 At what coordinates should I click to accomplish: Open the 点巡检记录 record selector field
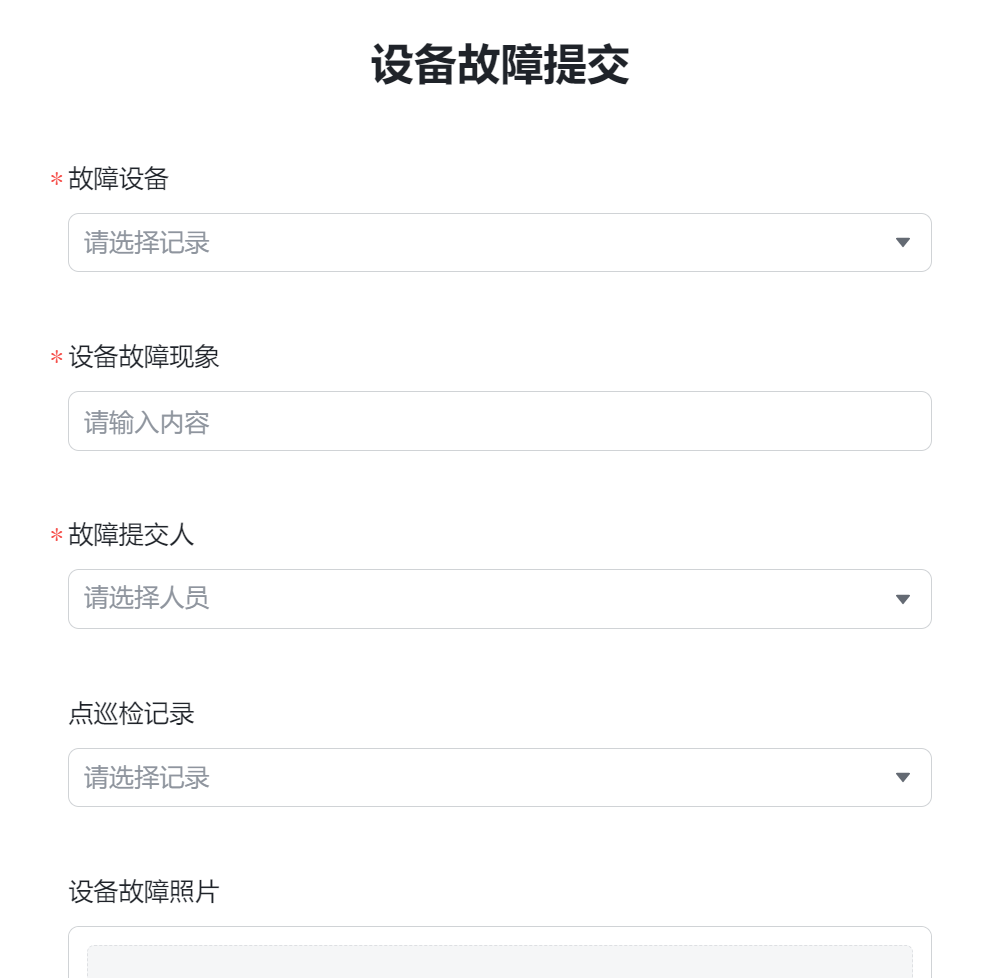tap(500, 777)
